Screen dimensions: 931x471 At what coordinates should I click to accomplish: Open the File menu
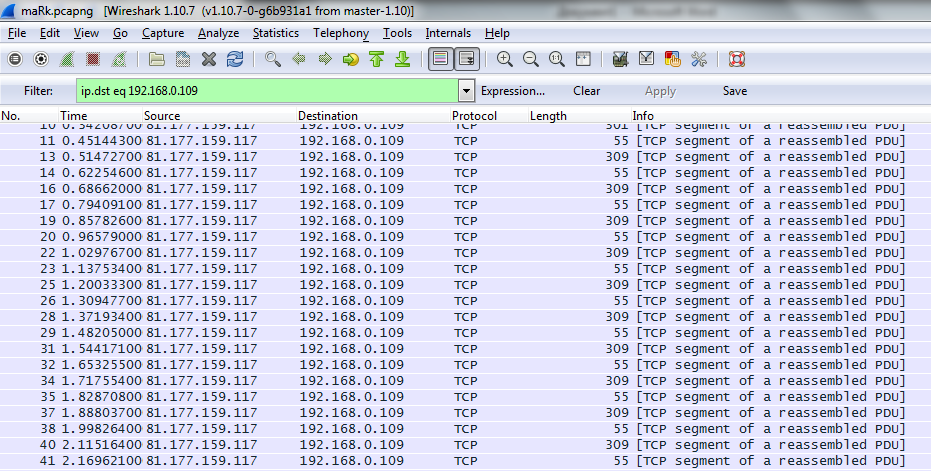(x=17, y=33)
